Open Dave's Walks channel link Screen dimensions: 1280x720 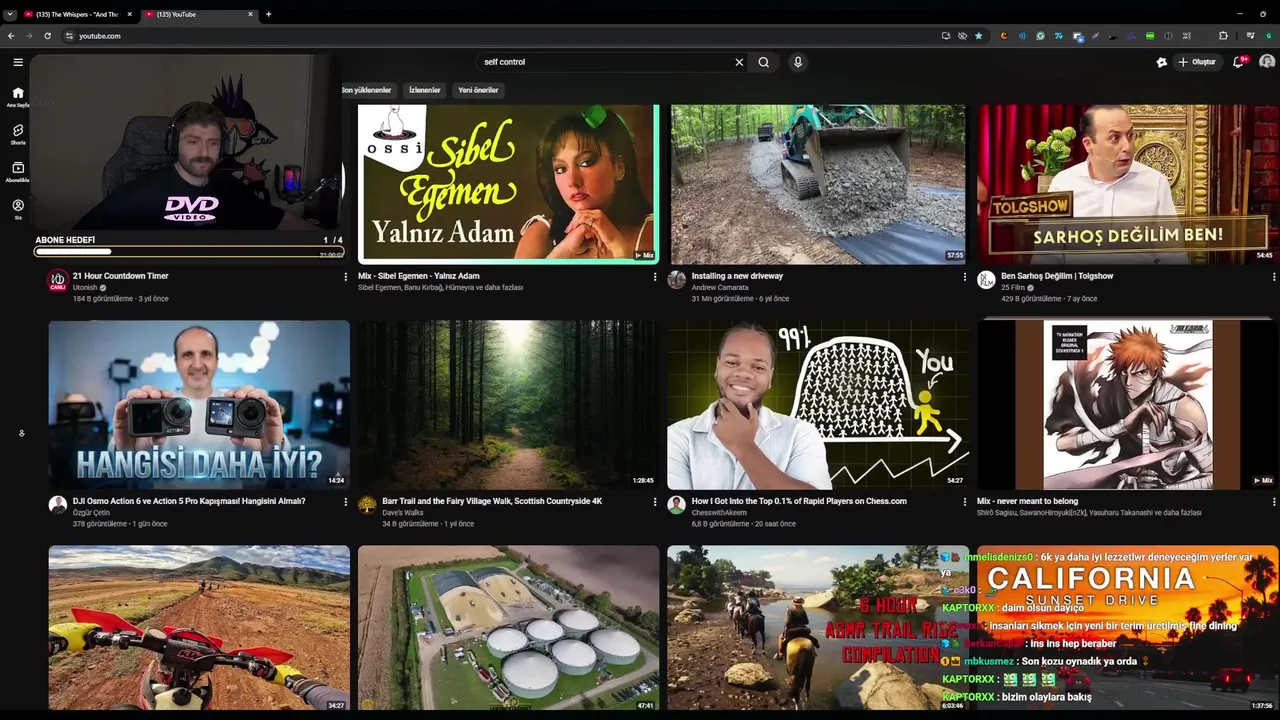click(403, 513)
